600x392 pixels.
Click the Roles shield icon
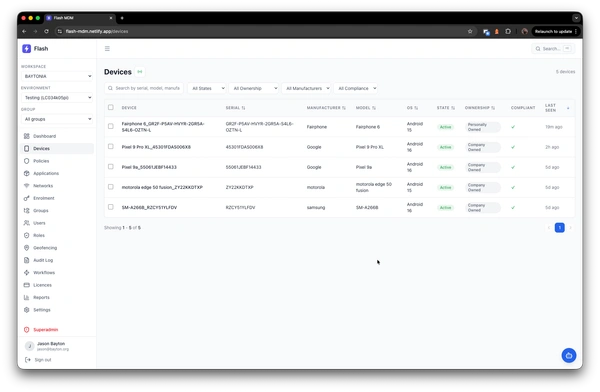click(26, 235)
